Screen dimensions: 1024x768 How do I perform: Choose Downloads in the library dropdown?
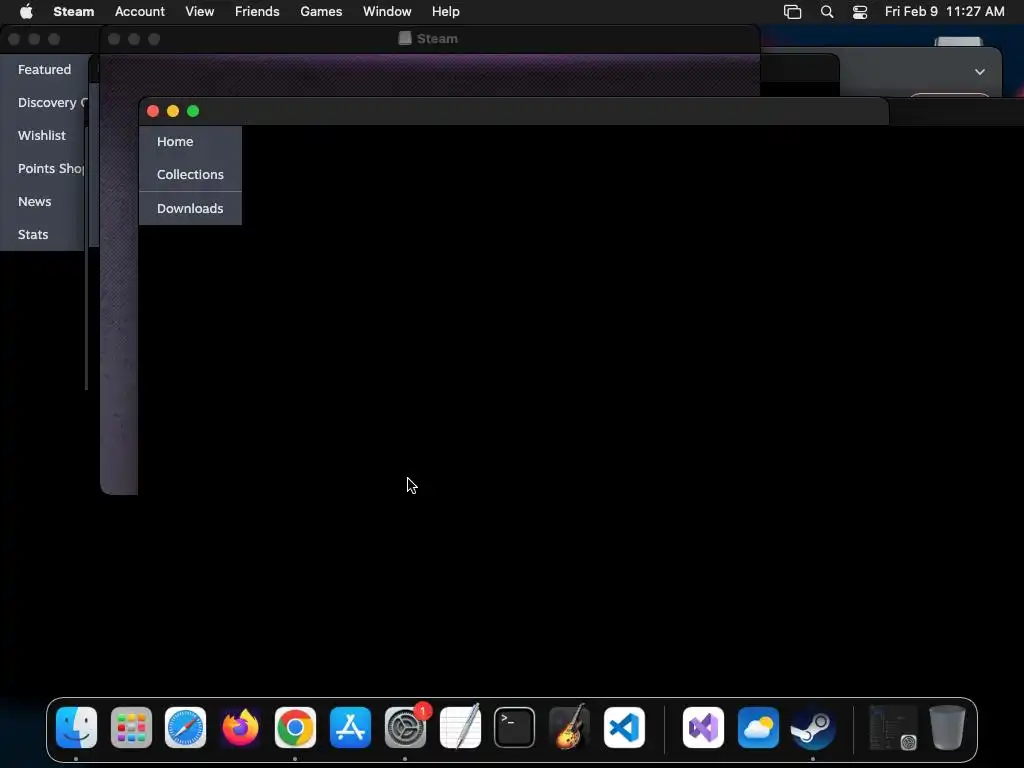coord(190,208)
